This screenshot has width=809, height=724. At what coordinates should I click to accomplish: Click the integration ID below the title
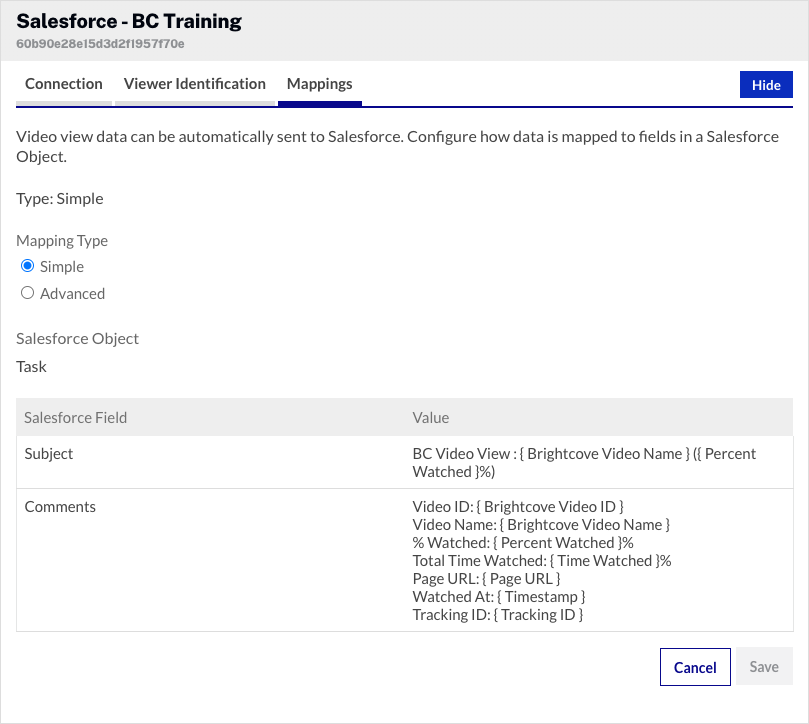coord(100,44)
